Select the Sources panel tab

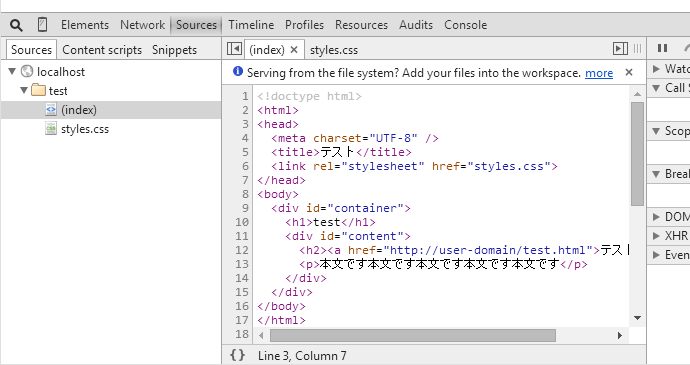pos(196,25)
